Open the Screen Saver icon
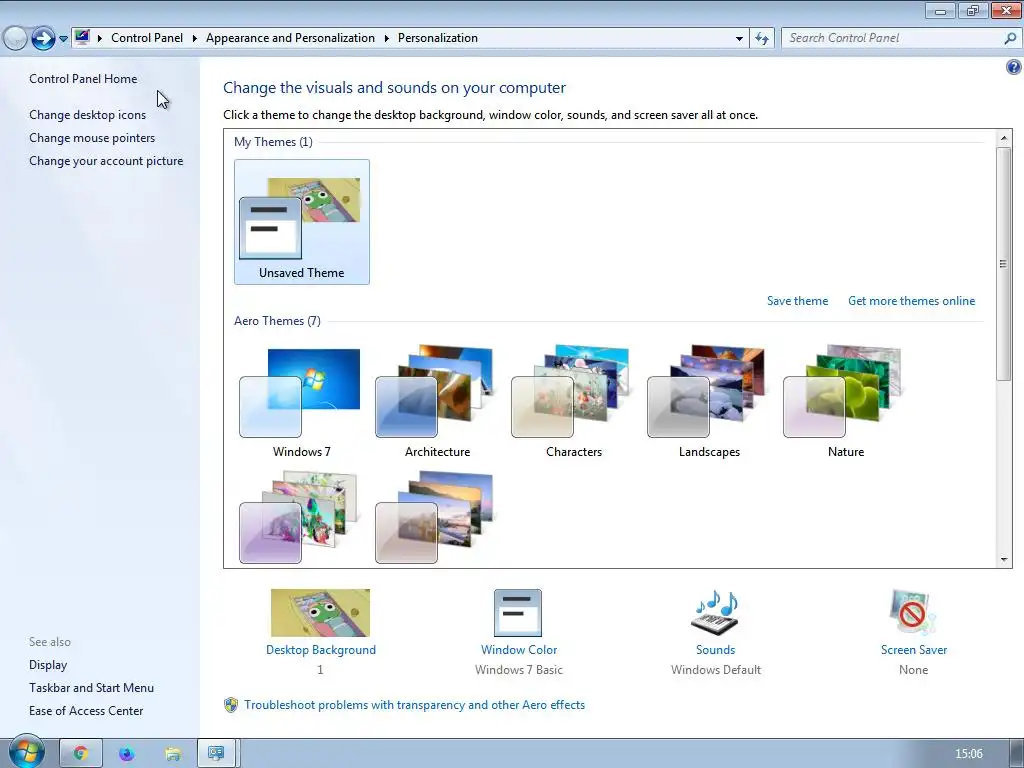Image resolution: width=1024 pixels, height=768 pixels. click(x=913, y=613)
